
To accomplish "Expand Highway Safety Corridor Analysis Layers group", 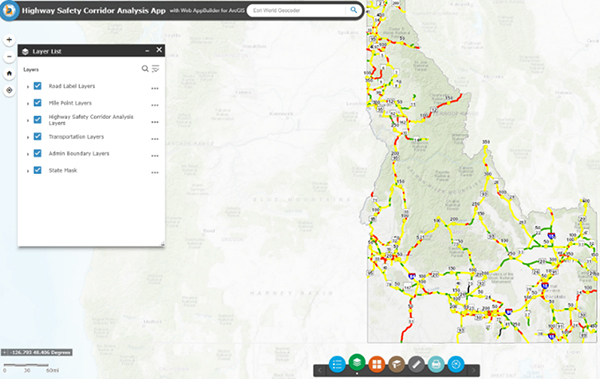I will pos(28,121).
